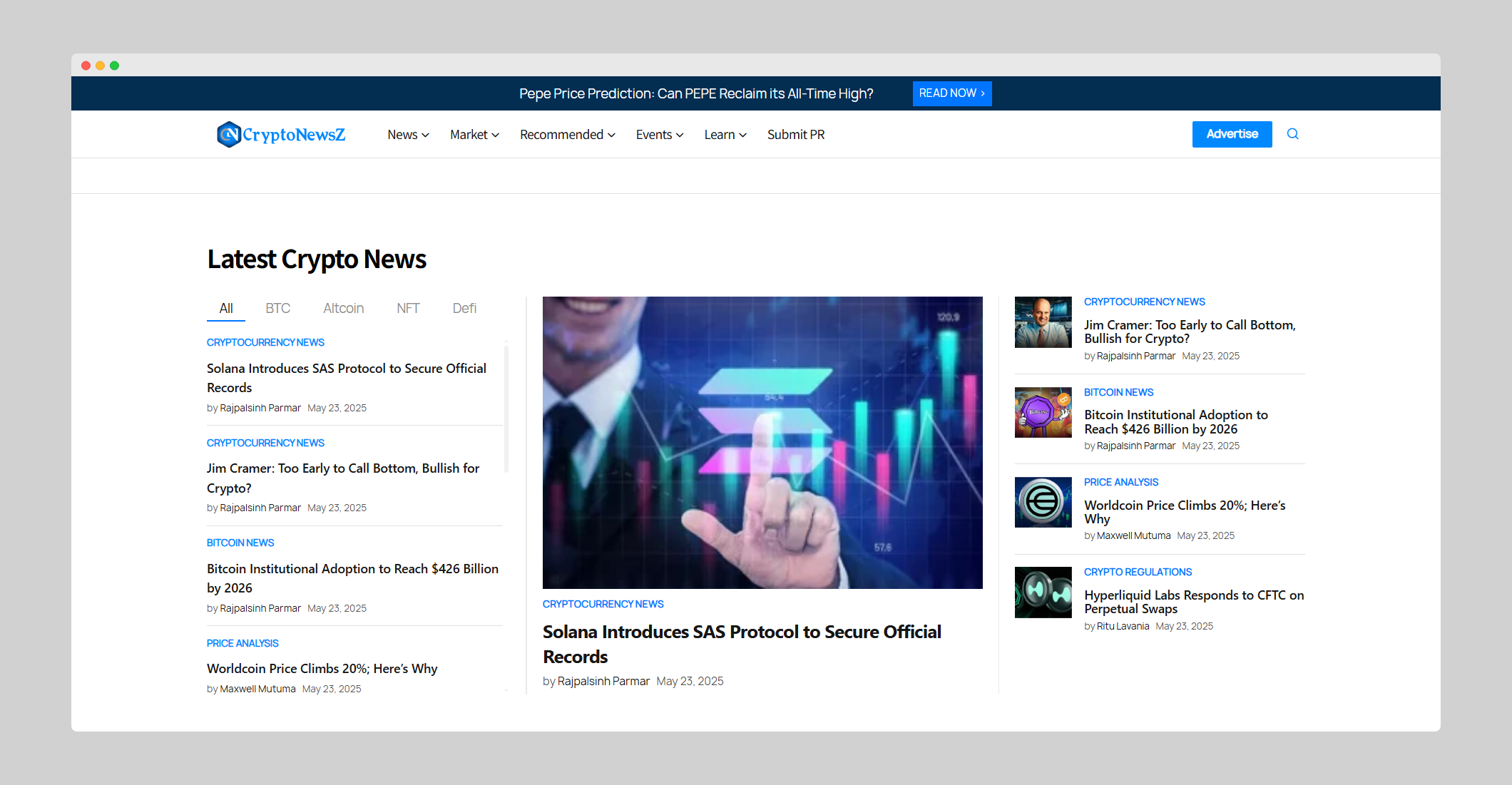Viewport: 1512px width, 785px height.
Task: Click the Hyperliquid Labs article thumbnail
Action: click(x=1043, y=592)
